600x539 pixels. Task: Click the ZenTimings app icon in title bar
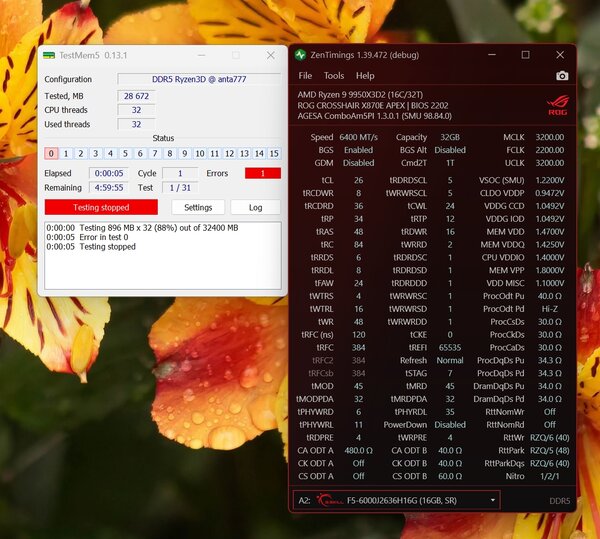(x=301, y=55)
